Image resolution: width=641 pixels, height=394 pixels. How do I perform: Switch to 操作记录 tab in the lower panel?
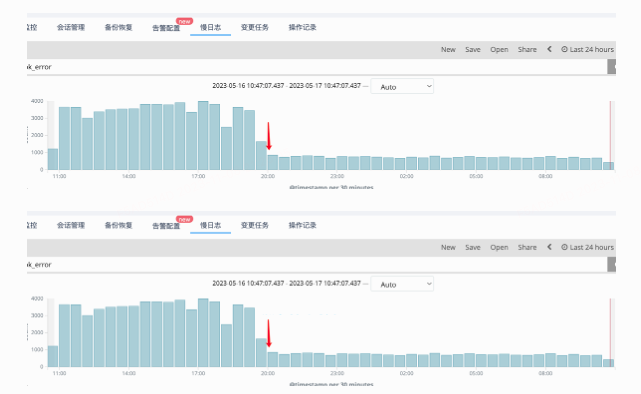pos(303,225)
